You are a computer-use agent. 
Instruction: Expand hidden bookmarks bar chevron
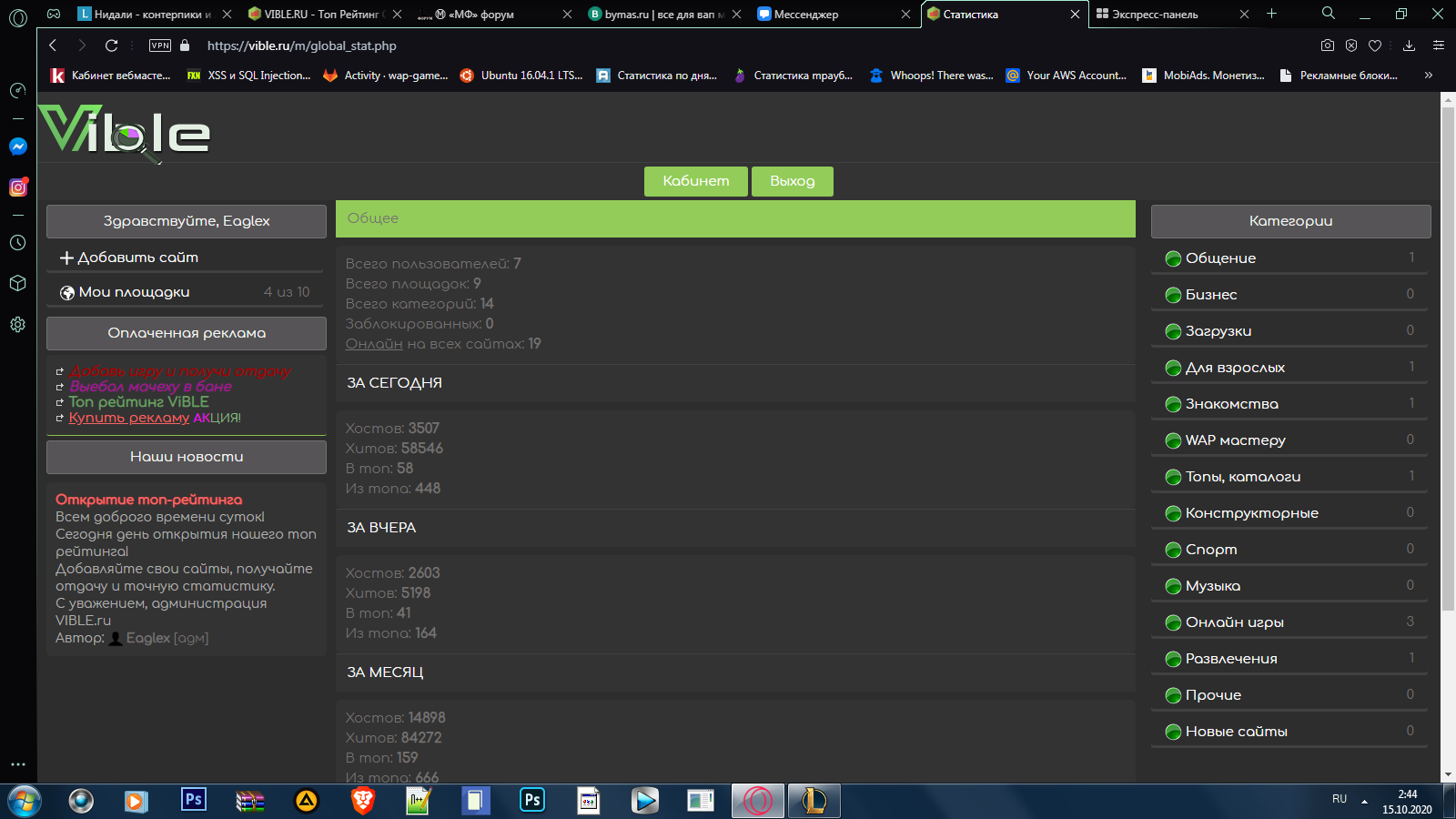[1429, 76]
